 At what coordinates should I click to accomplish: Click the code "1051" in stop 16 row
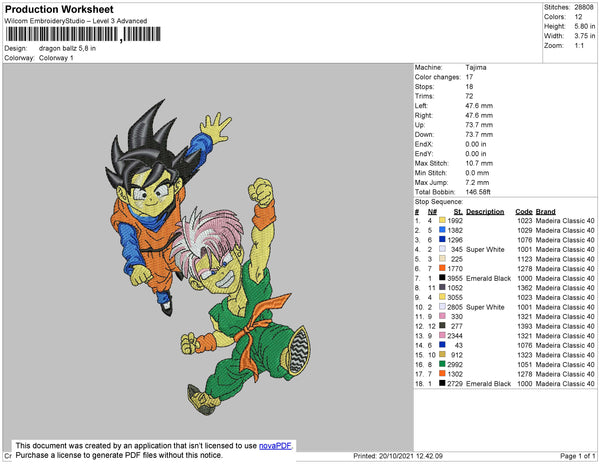click(525, 364)
